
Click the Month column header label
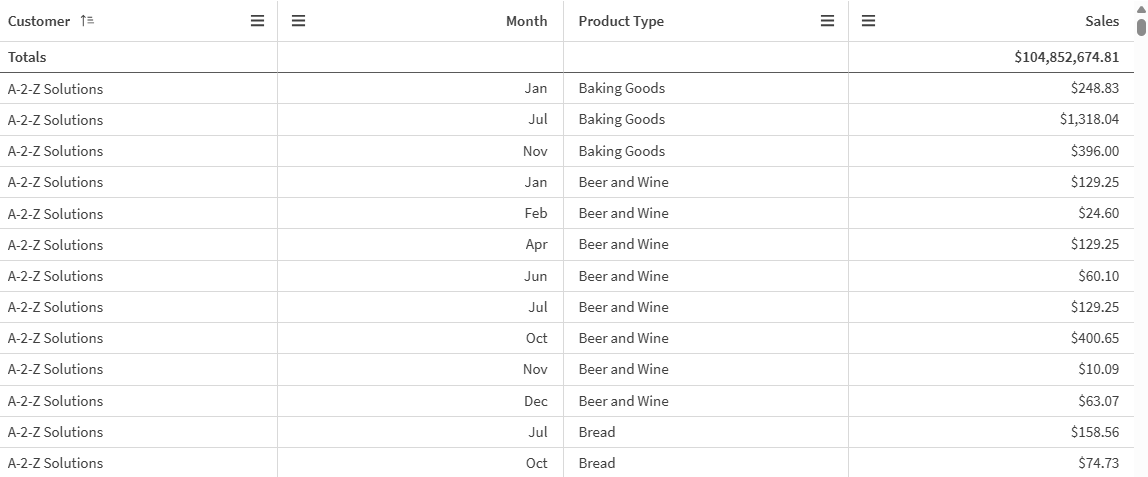coord(526,21)
